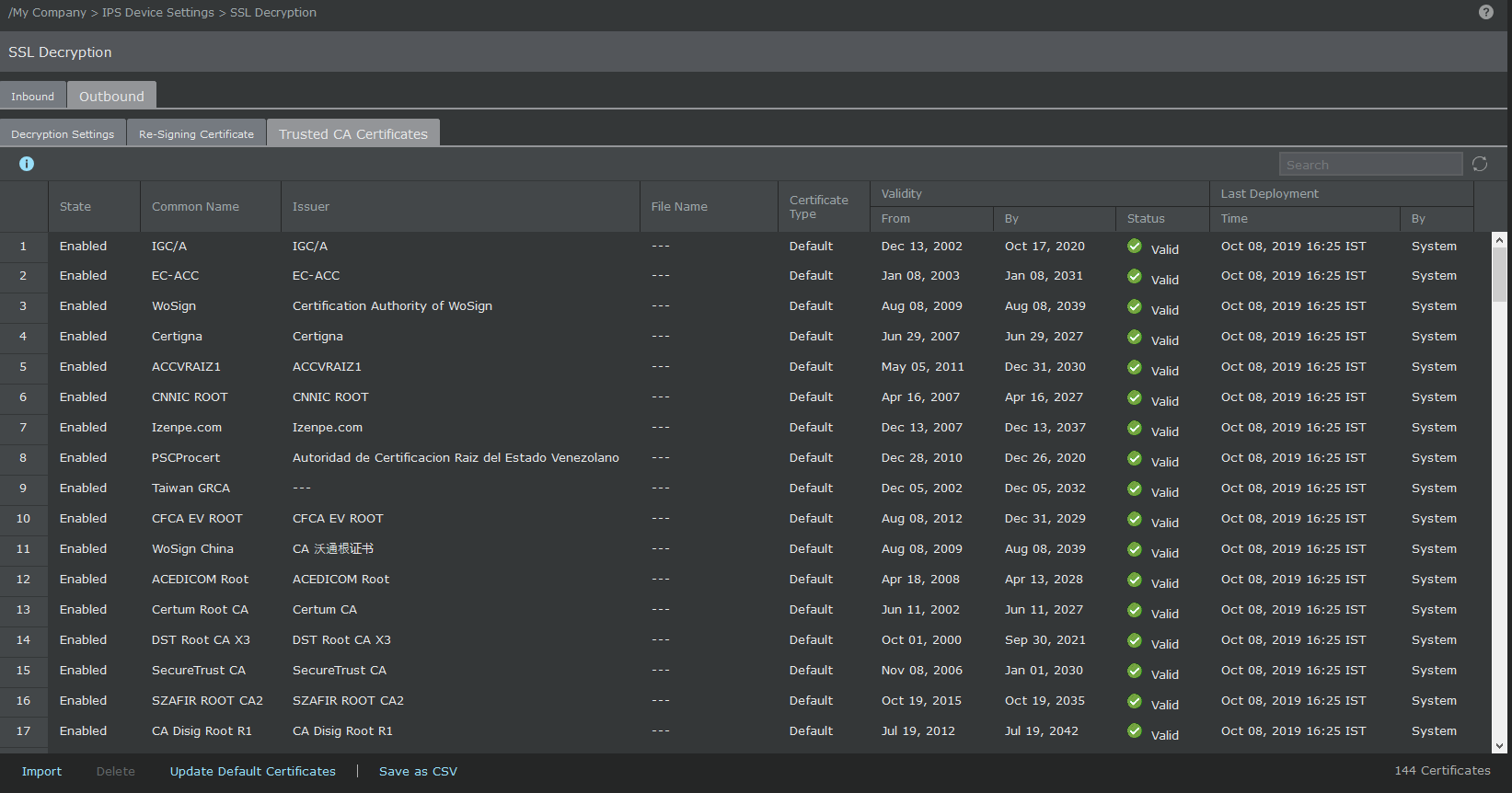Open the help question mark icon
1512x793 pixels.
coord(1486,12)
